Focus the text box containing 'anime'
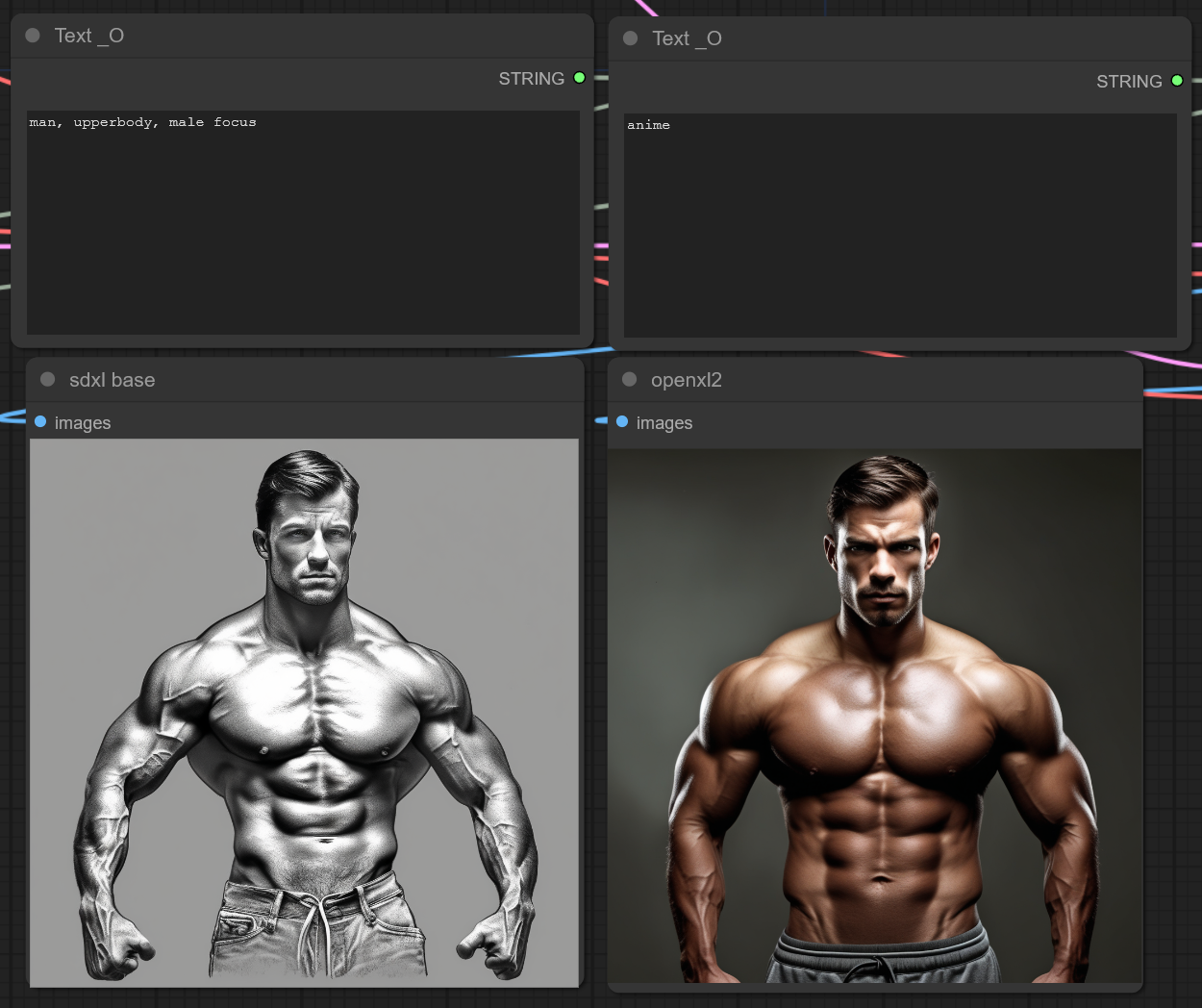Image resolution: width=1202 pixels, height=1008 pixels. point(900,226)
